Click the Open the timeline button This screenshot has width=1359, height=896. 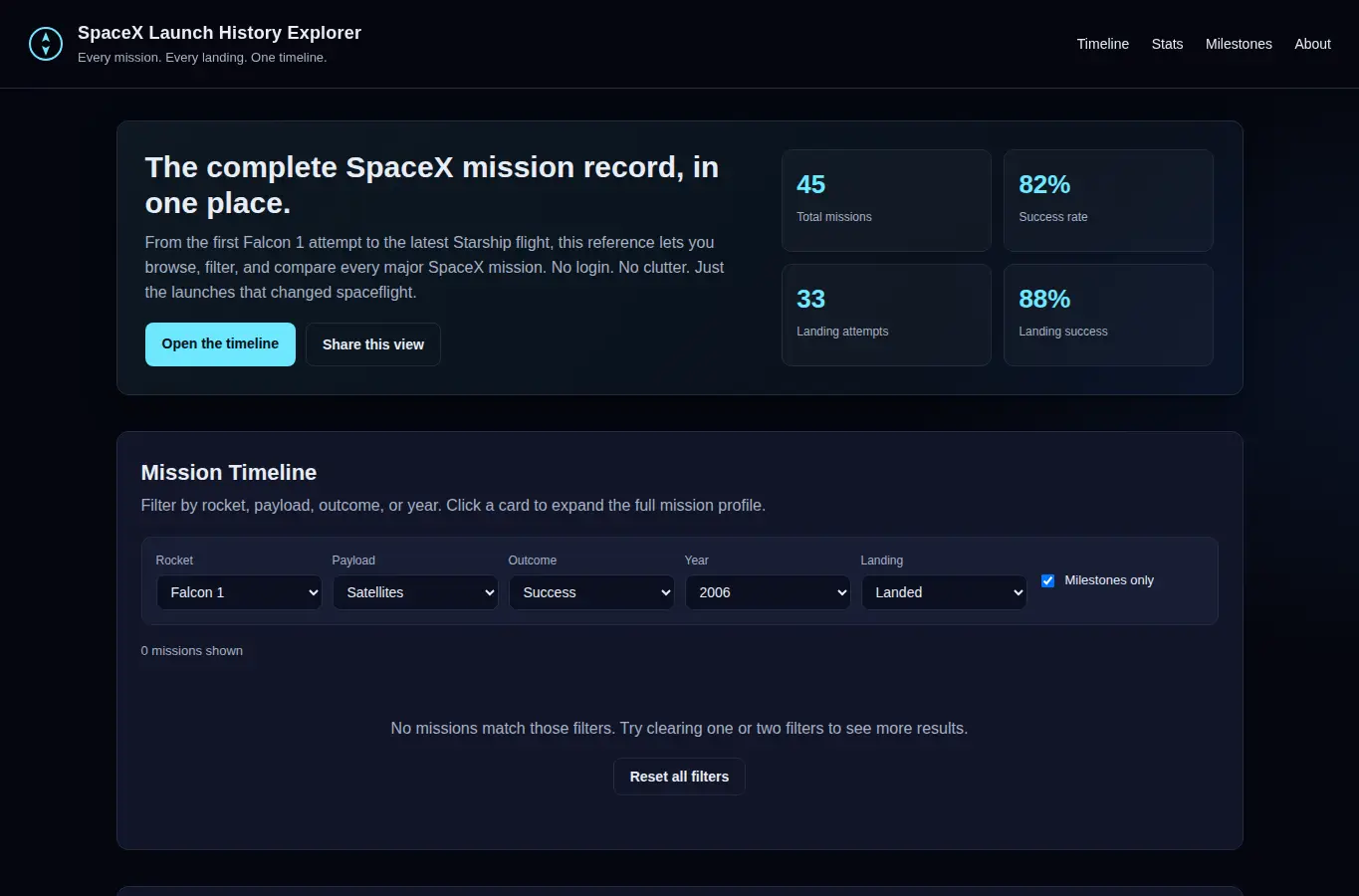coord(220,344)
